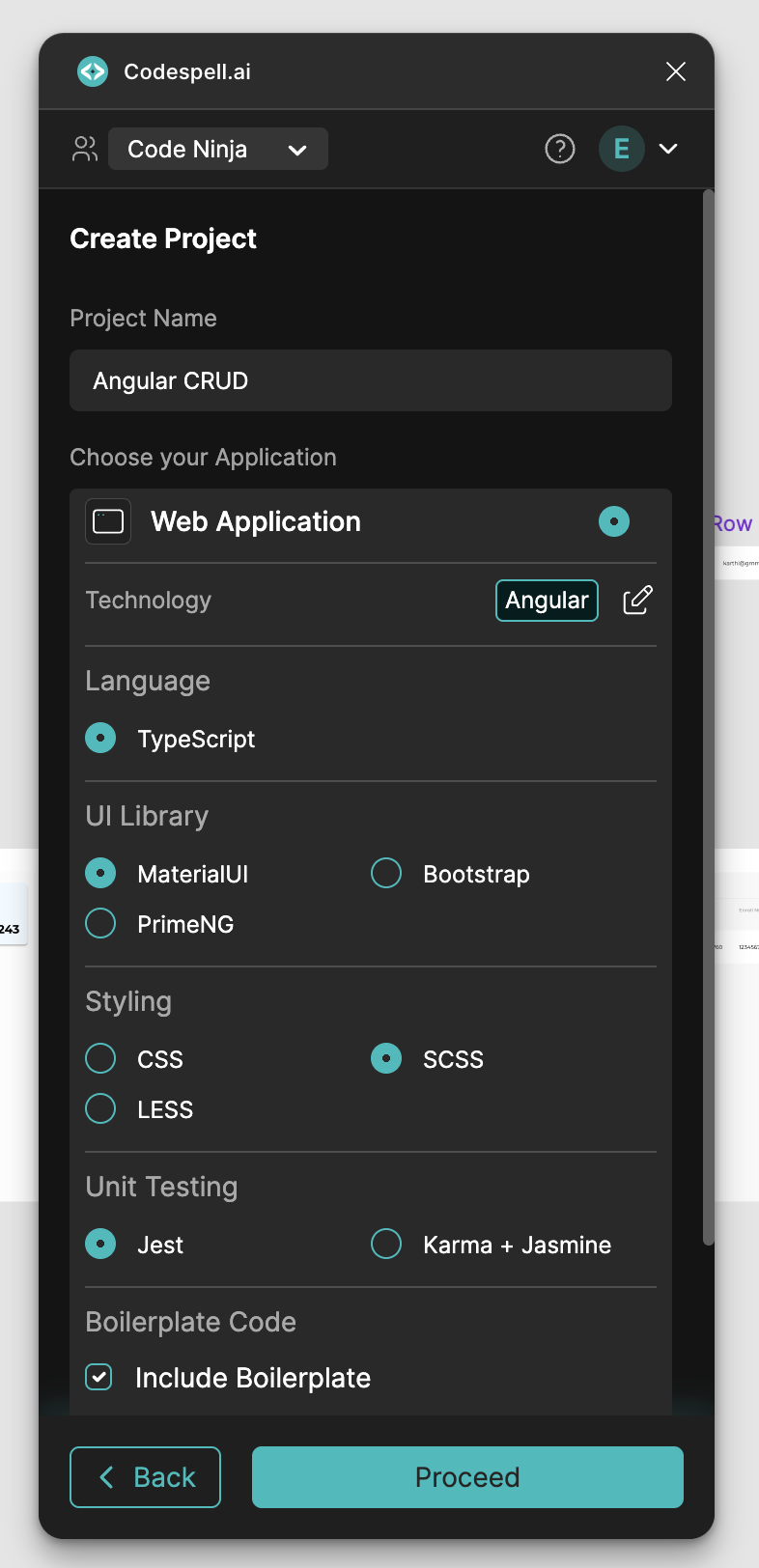The image size is (759, 1568).
Task: Edit technology using the pencil icon
Action: (x=637, y=601)
